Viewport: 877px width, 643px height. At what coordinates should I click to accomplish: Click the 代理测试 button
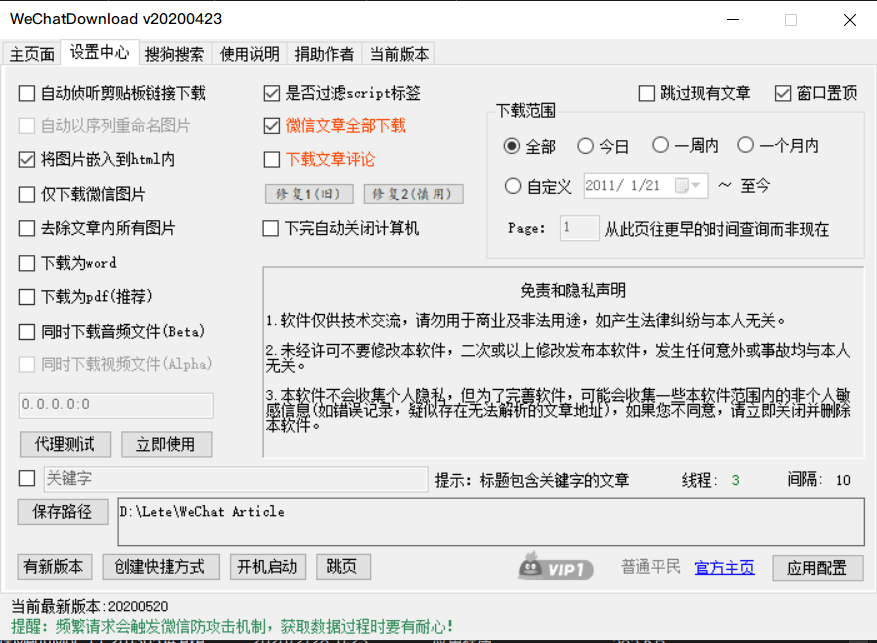coord(65,444)
